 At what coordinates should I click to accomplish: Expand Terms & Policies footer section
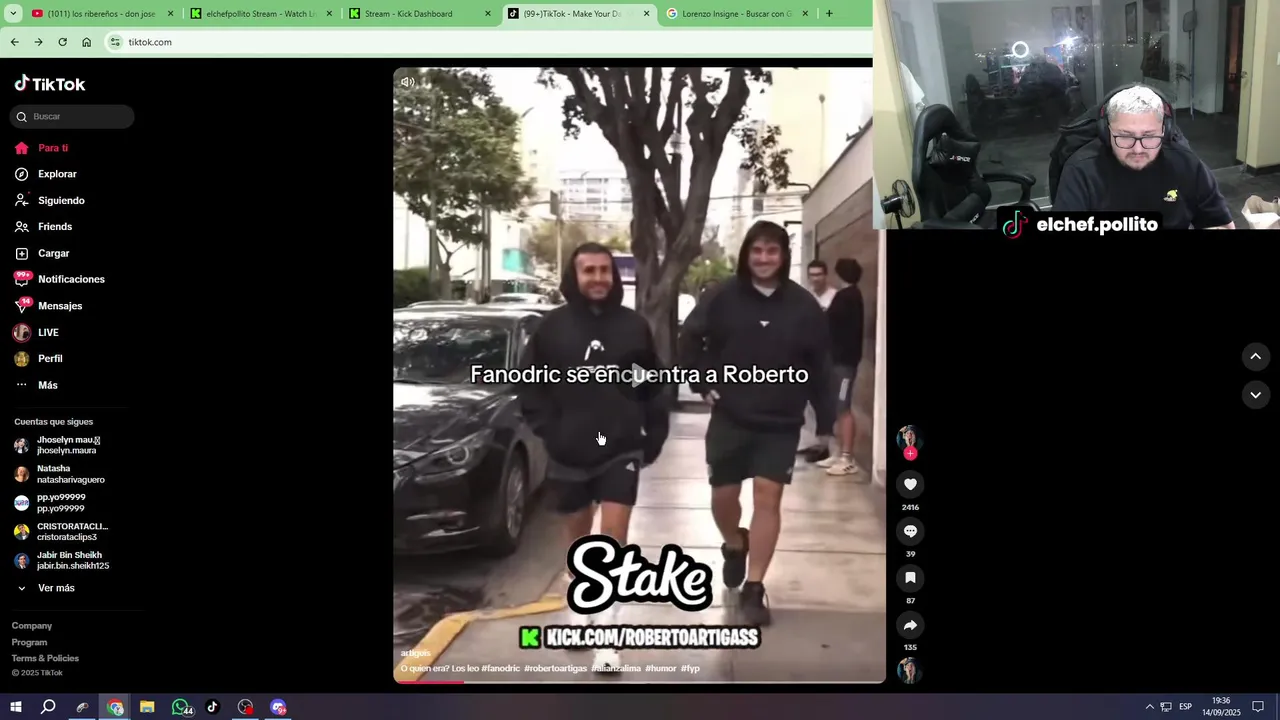[x=45, y=658]
